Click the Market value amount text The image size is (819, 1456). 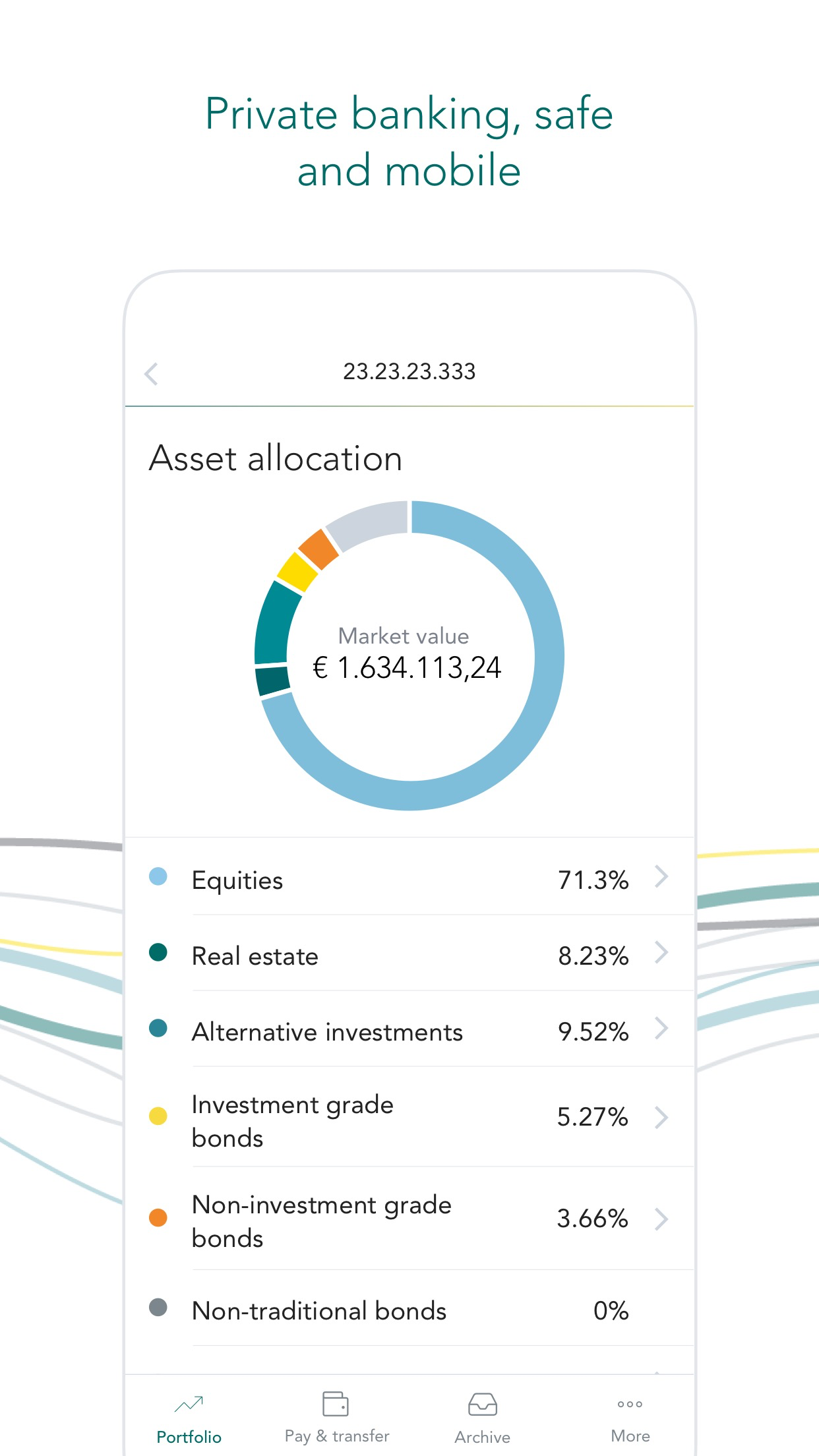pyautogui.click(x=407, y=668)
